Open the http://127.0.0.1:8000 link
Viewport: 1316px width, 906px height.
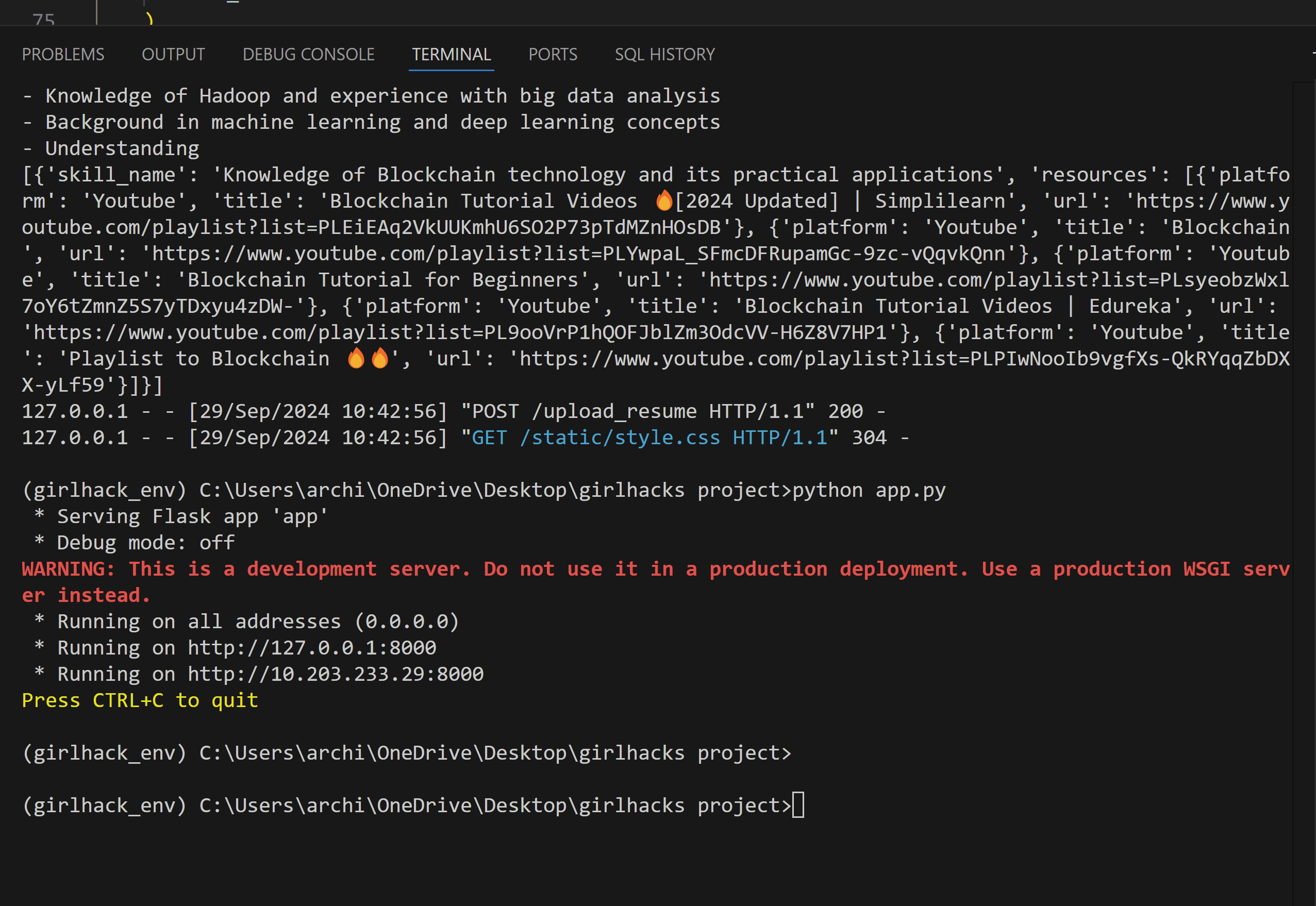pos(312,648)
